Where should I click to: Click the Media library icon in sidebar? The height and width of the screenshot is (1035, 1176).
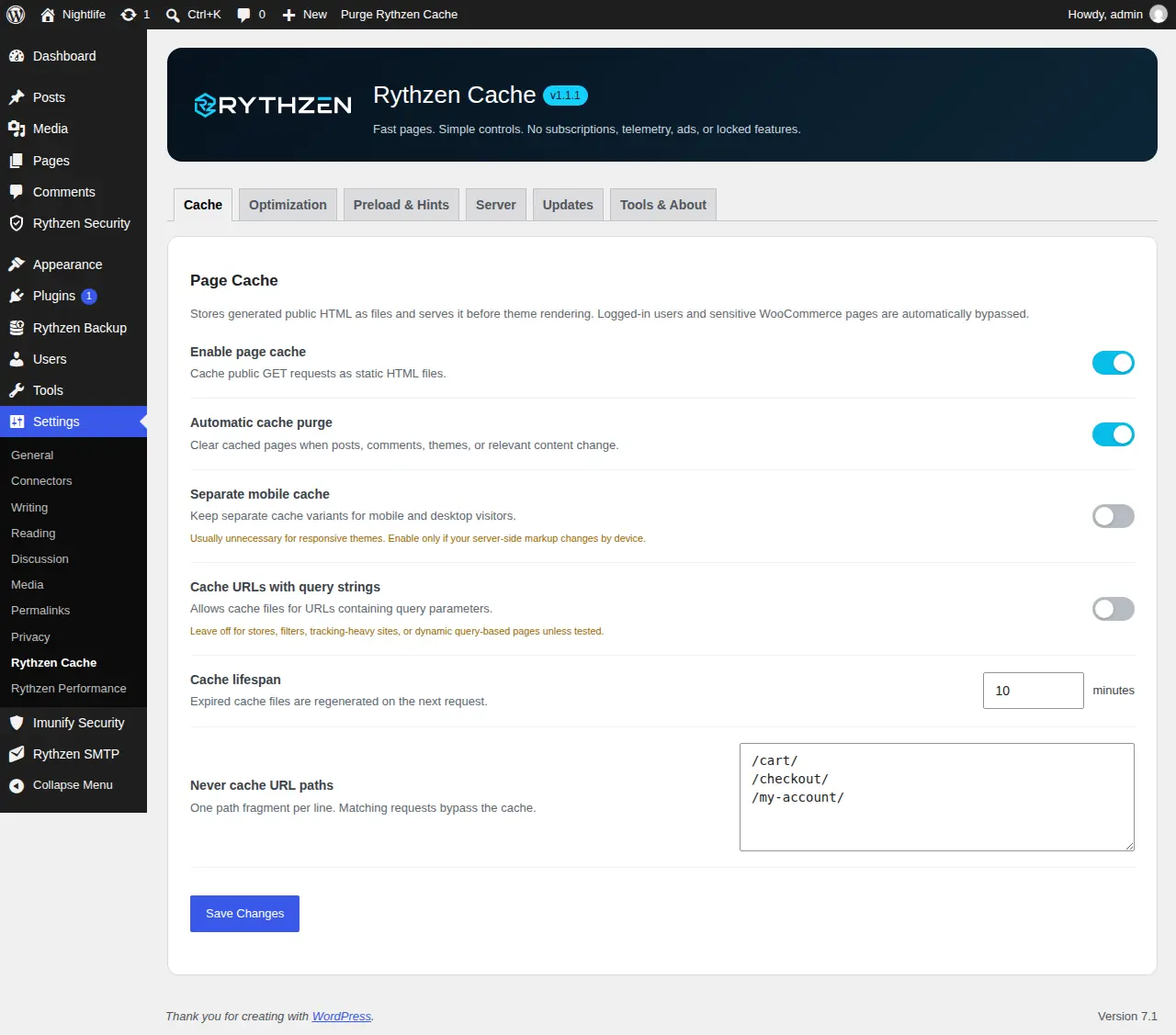17,129
